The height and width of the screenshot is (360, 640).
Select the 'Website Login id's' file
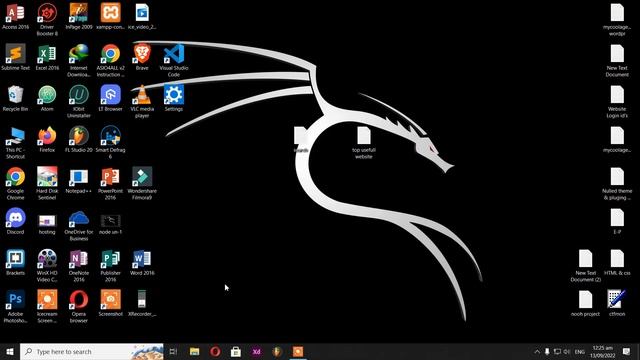pos(617,102)
